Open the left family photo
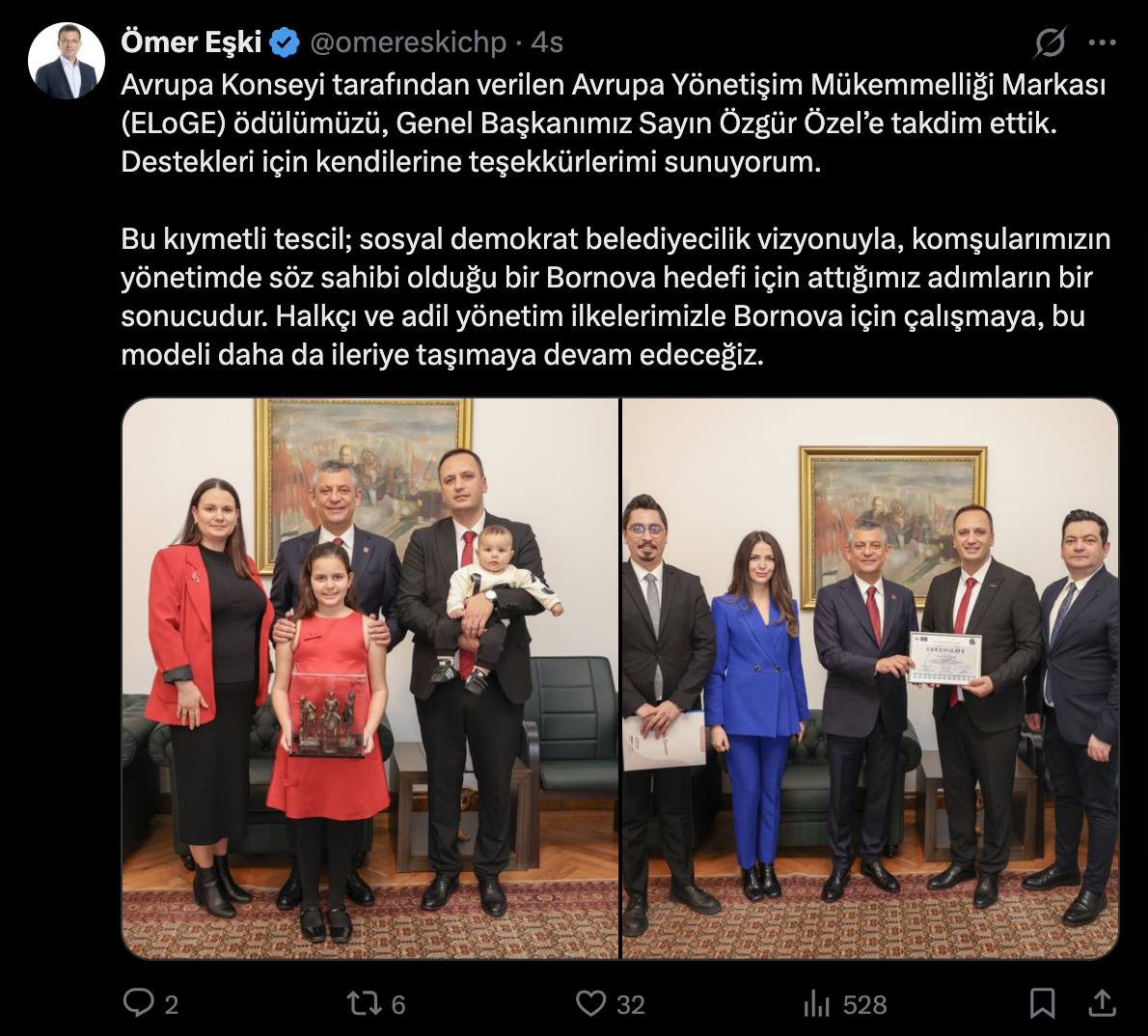The image size is (1148, 1036). click(370, 678)
